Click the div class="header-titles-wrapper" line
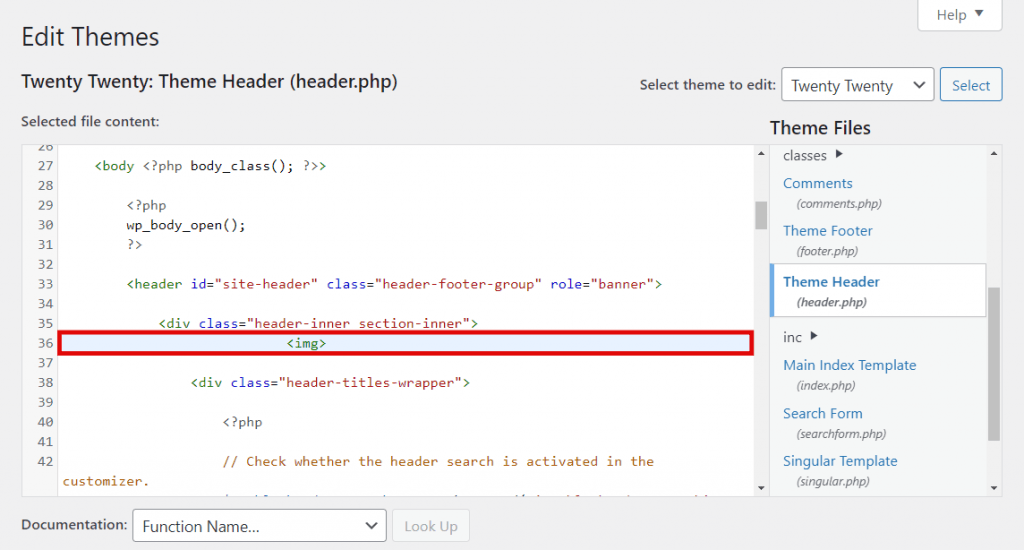 tap(330, 383)
